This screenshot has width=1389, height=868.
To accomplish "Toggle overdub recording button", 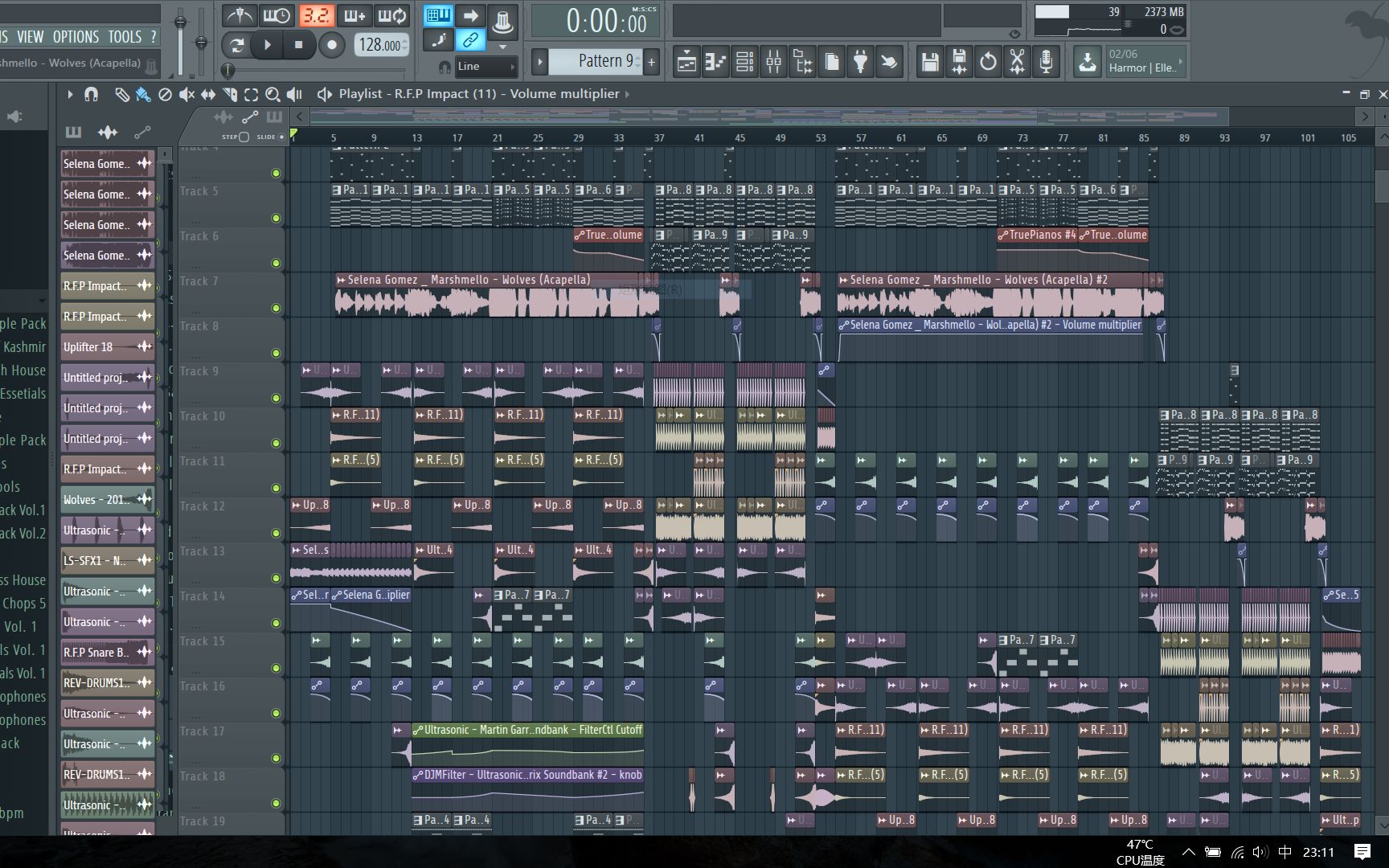I will tap(354, 15).
